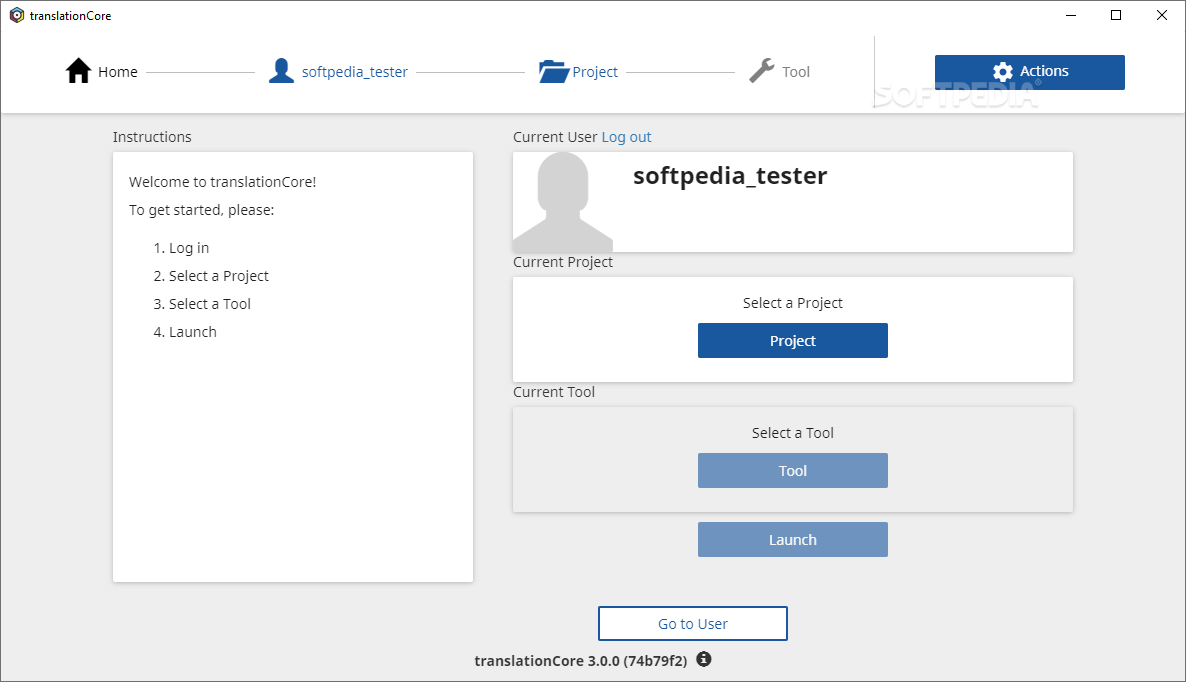The width and height of the screenshot is (1186, 682).
Task: Click the '1. Log in' instruction
Action: pos(182,248)
